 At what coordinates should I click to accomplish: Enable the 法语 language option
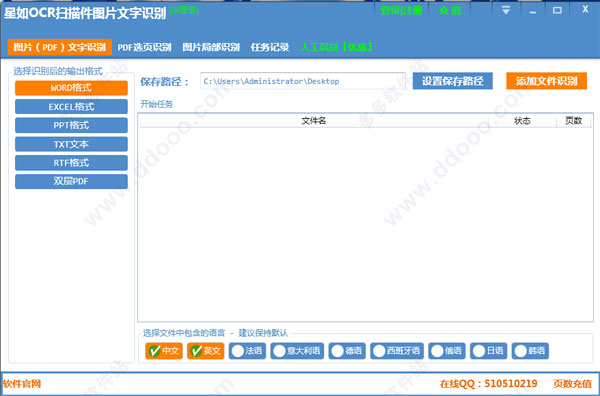pyautogui.click(x=247, y=351)
